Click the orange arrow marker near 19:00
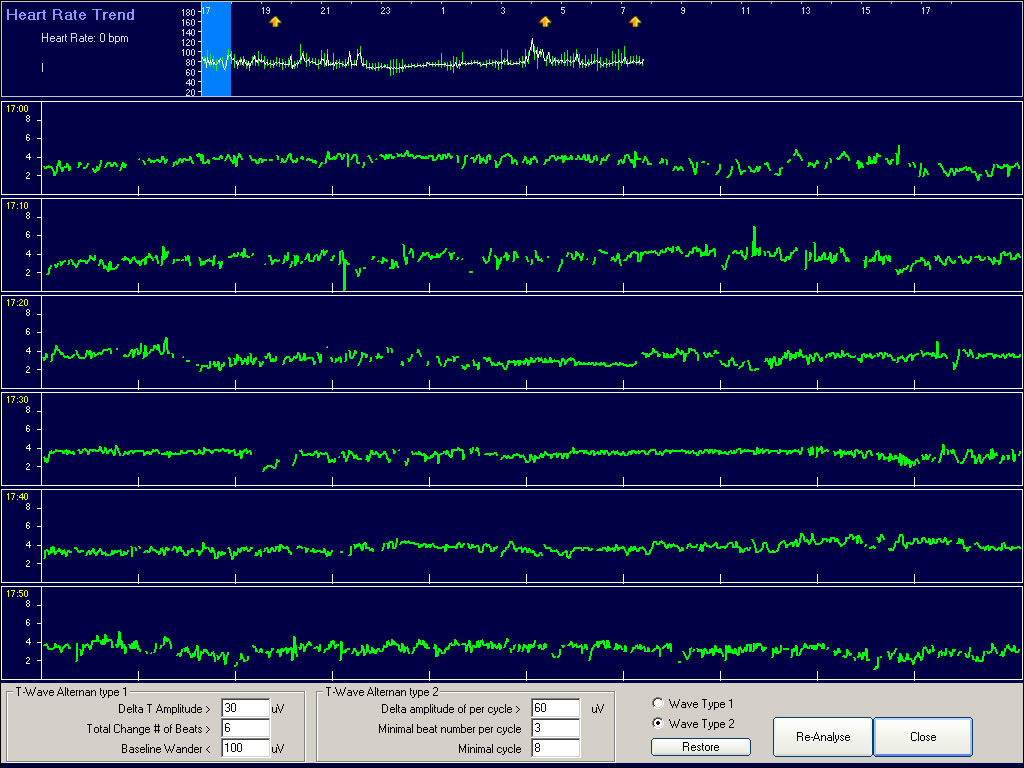 275,20
